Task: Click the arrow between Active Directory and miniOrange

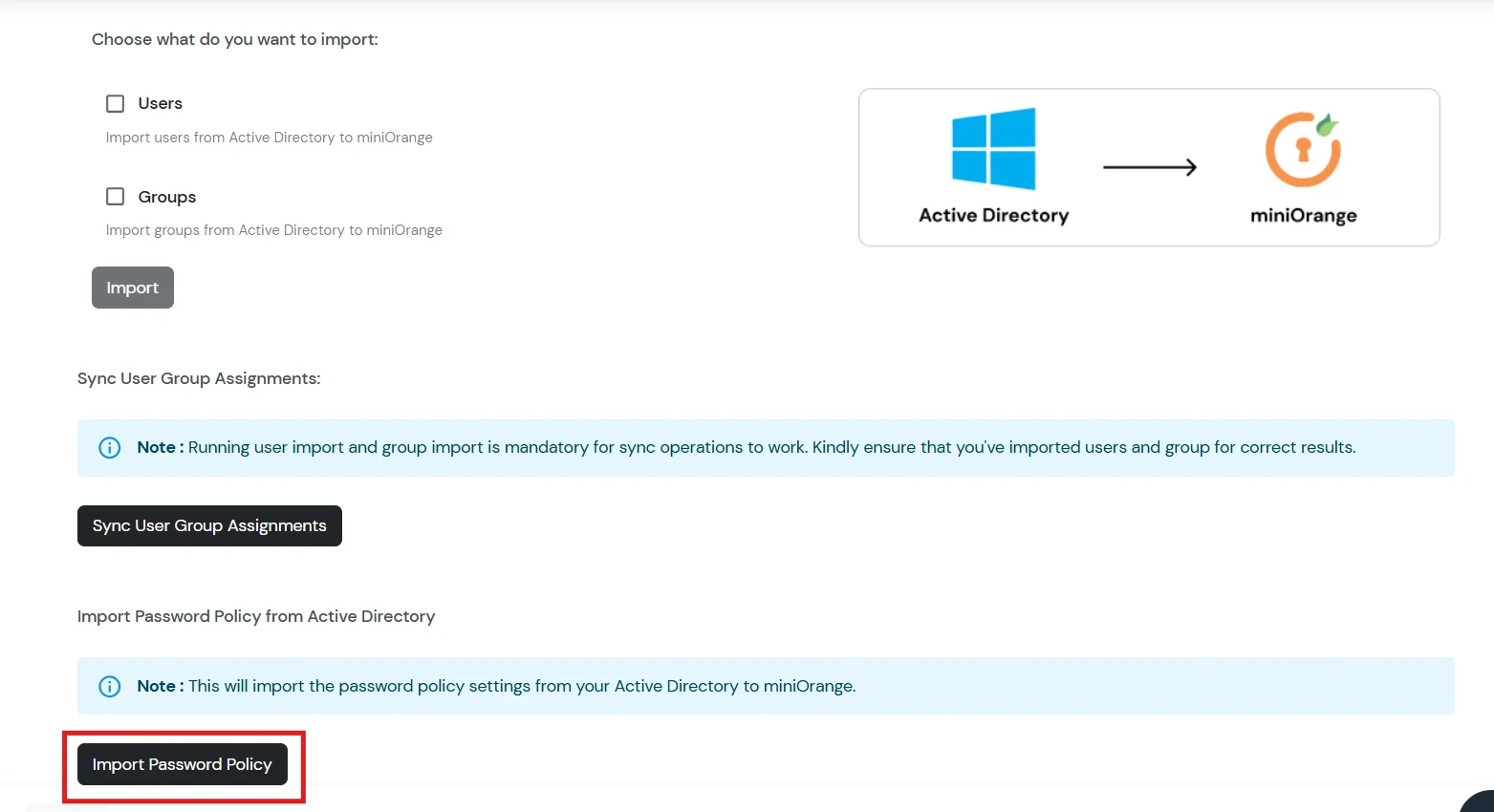Action: 1150,167
